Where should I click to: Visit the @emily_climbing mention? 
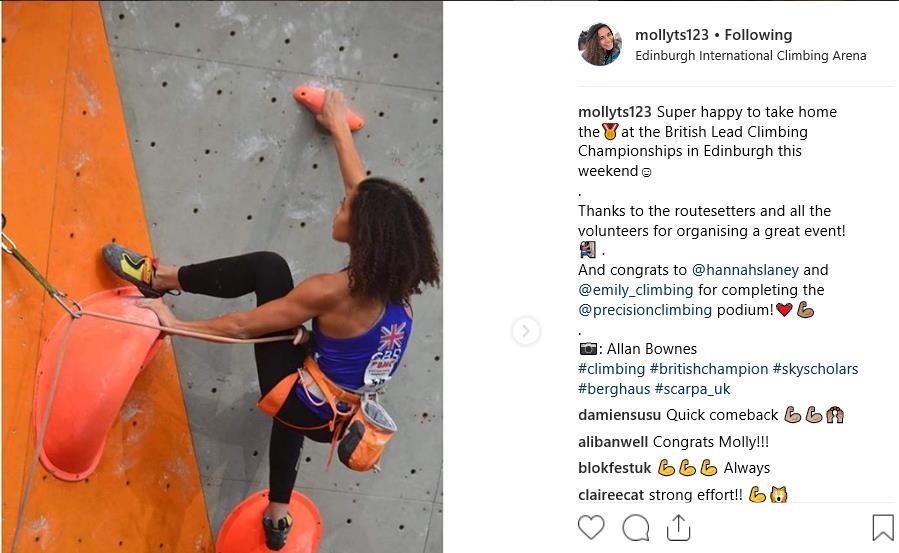(635, 290)
